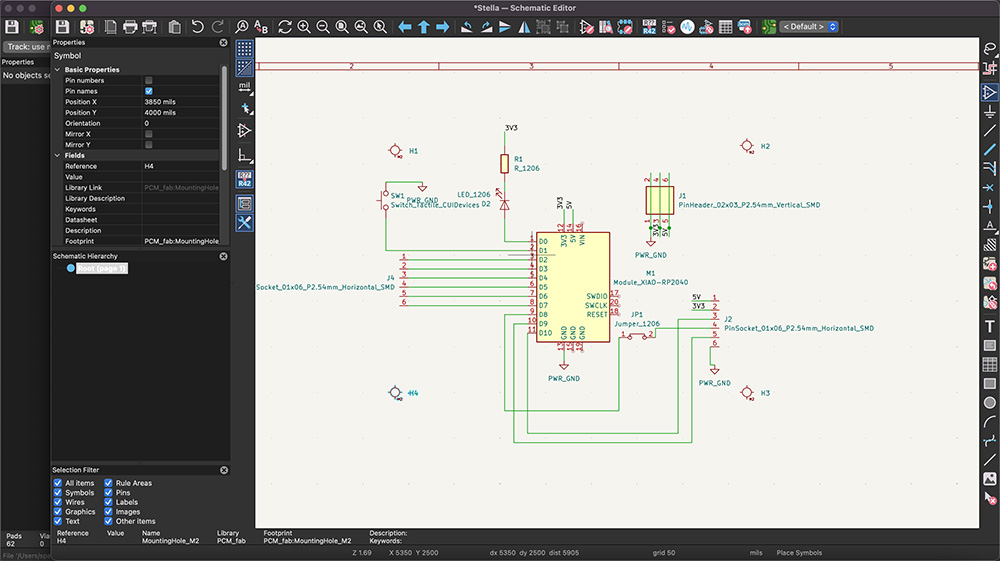This screenshot has height=561, width=1000.
Task: Click the Undo arrow
Action: tap(198, 27)
